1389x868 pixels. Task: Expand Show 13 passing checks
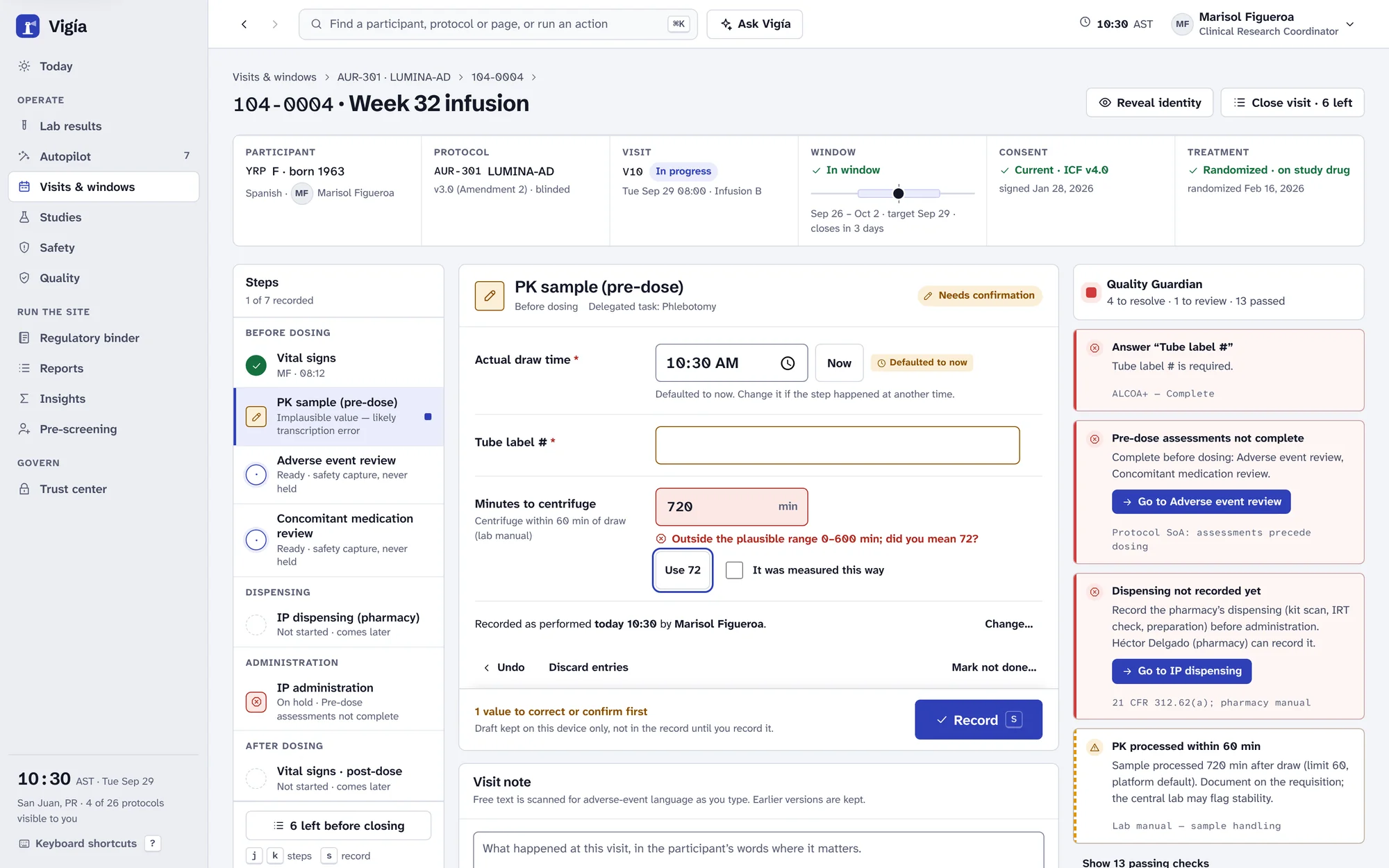tap(1146, 862)
